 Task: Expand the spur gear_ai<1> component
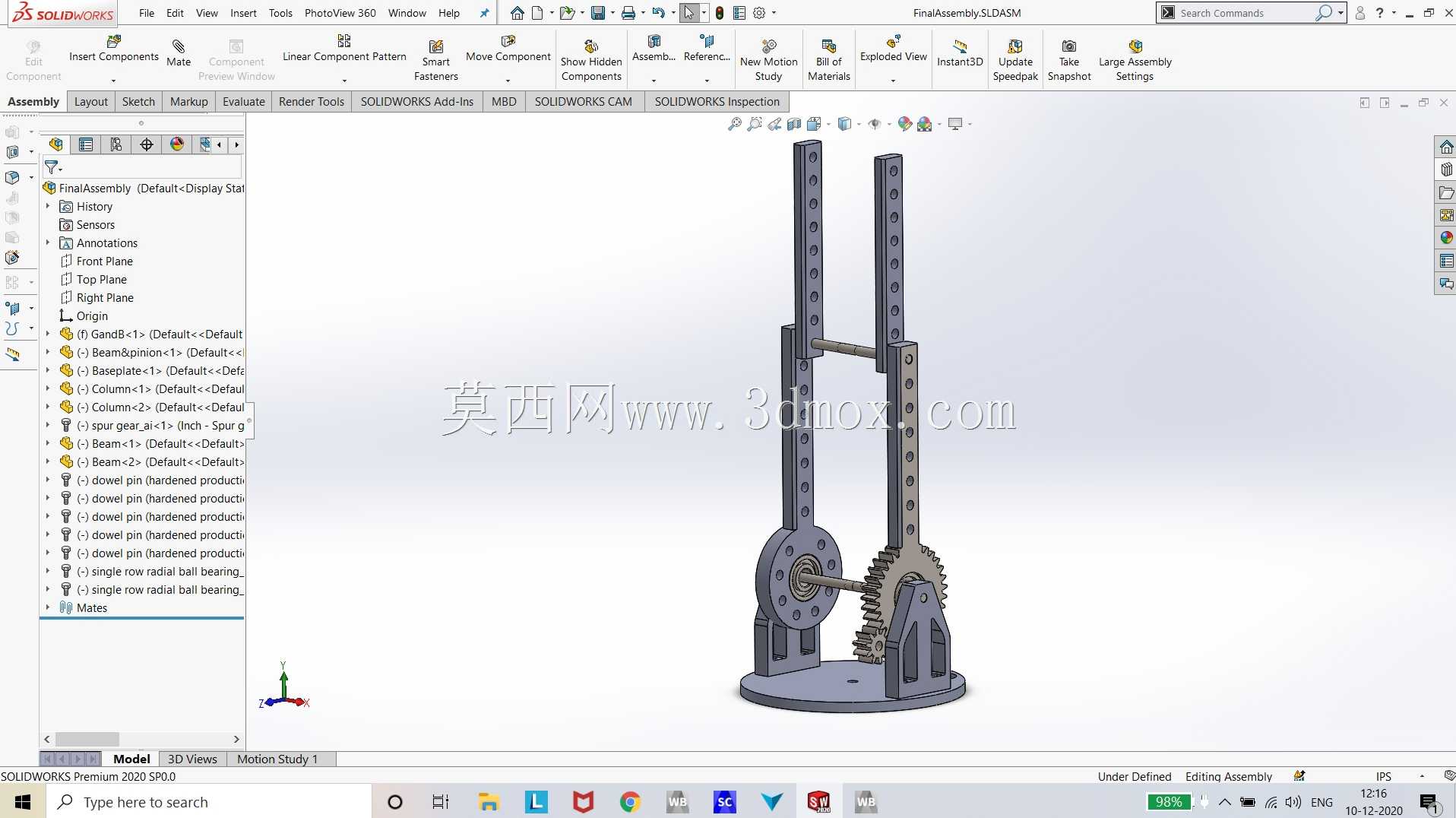pyautogui.click(x=48, y=425)
